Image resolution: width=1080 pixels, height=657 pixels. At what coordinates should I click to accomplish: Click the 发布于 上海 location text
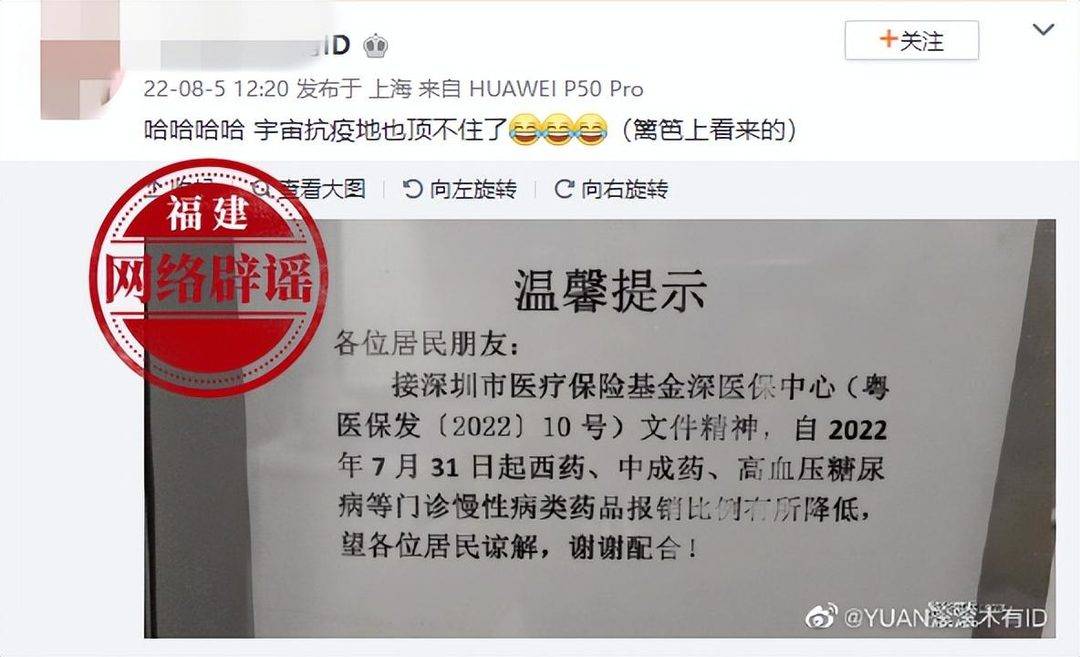354,88
